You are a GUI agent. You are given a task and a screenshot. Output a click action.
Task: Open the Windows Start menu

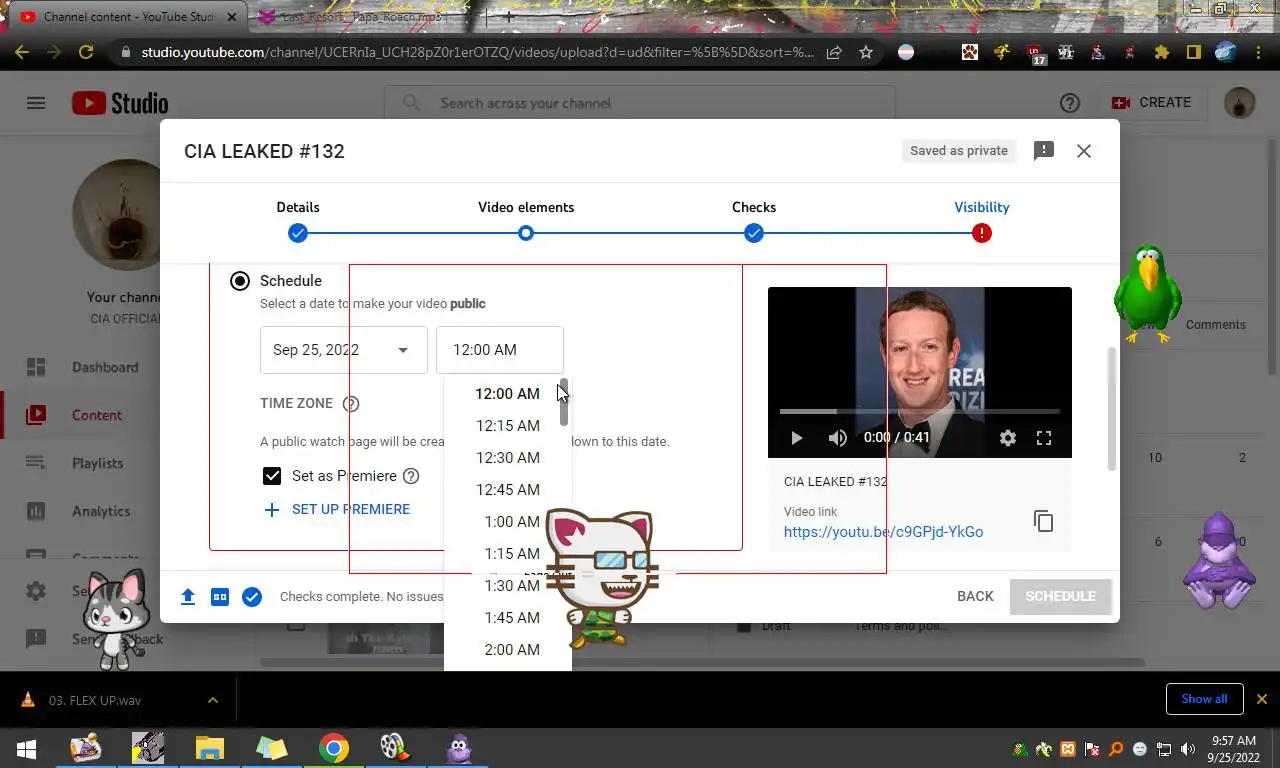tap(25, 748)
